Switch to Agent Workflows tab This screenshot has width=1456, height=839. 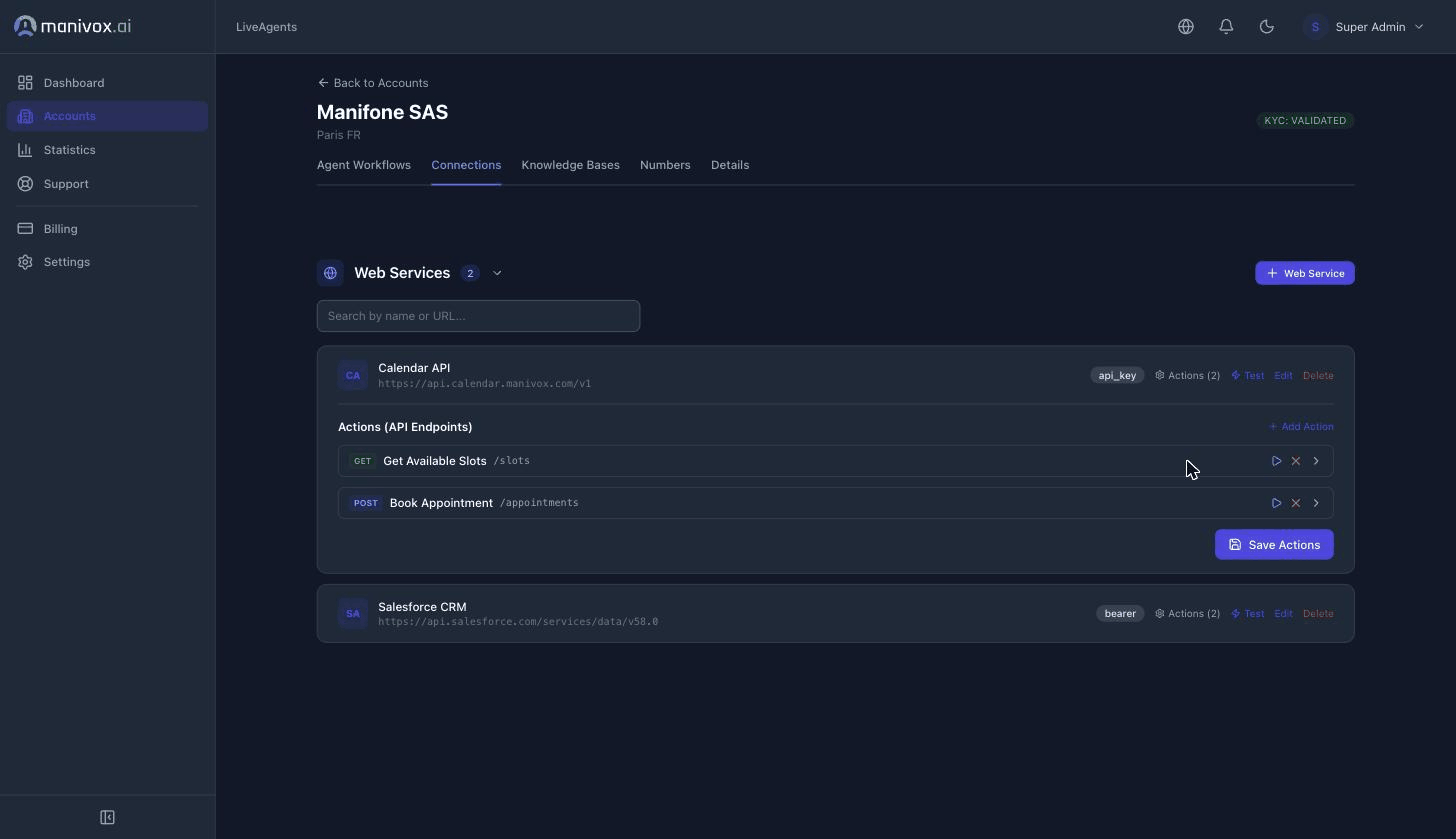[364, 165]
